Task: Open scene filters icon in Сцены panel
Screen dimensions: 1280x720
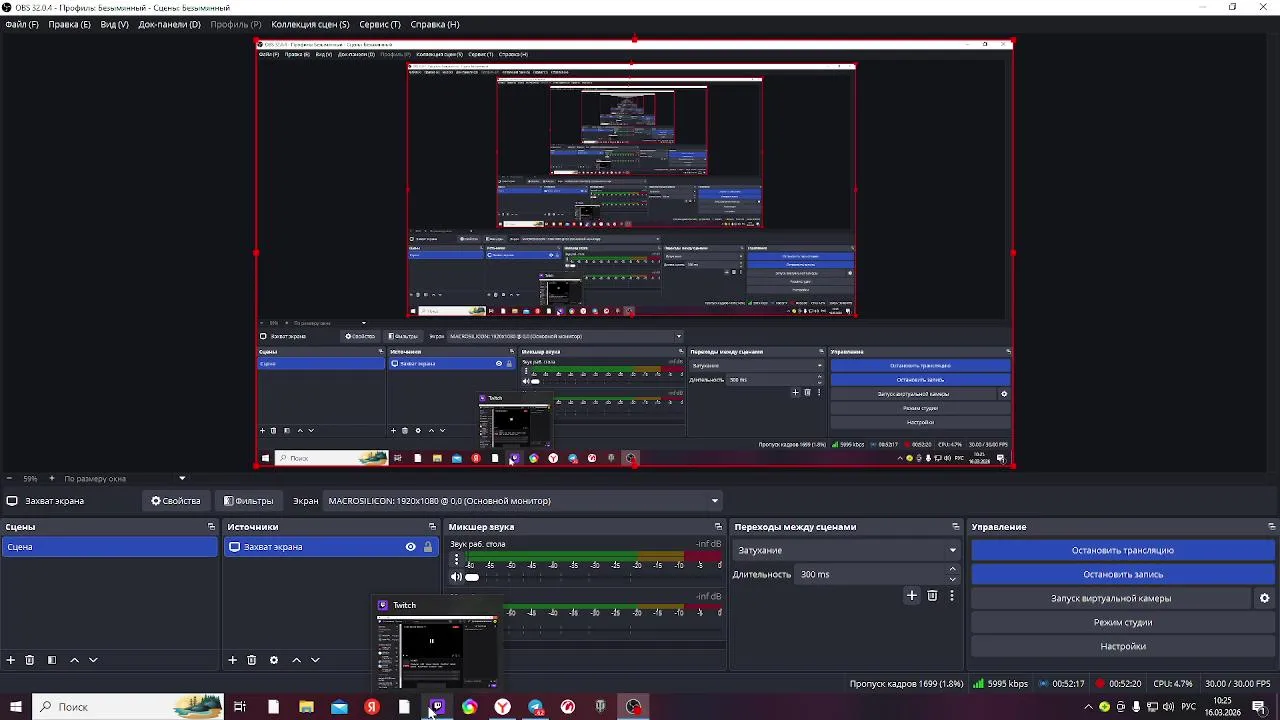Action: [52, 660]
